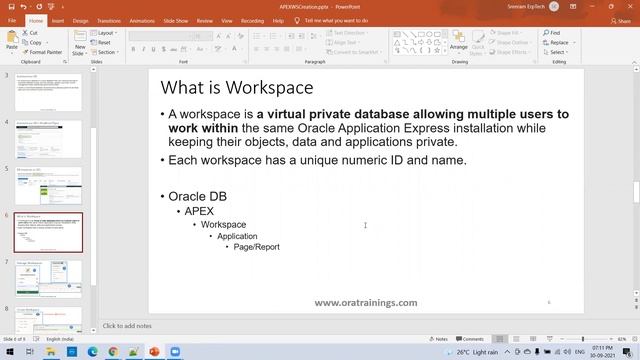Undo the last action

23,7
